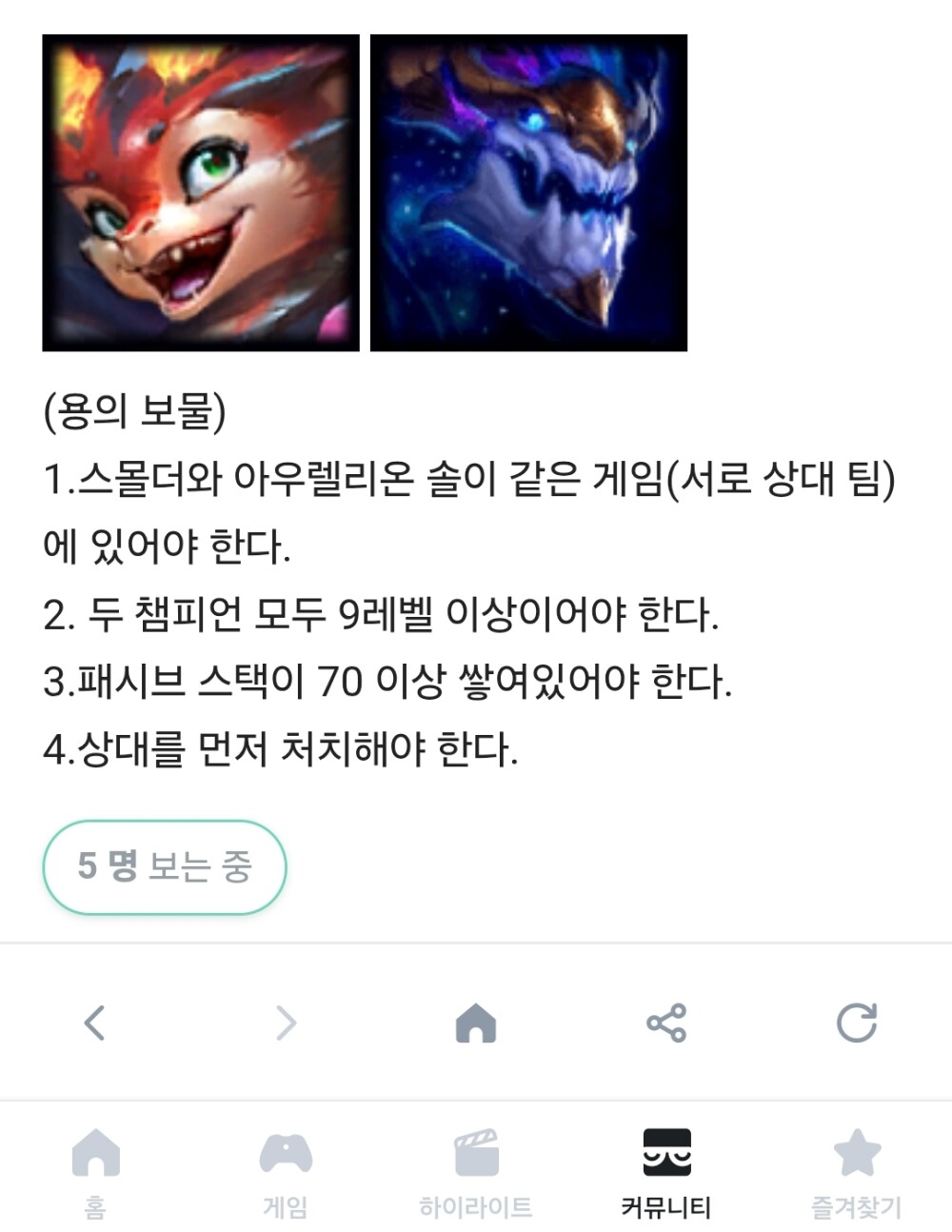Viewport: 952px width, 1232px height.
Task: Open the '5 명 보는 중' viewers button
Action: 165,867
